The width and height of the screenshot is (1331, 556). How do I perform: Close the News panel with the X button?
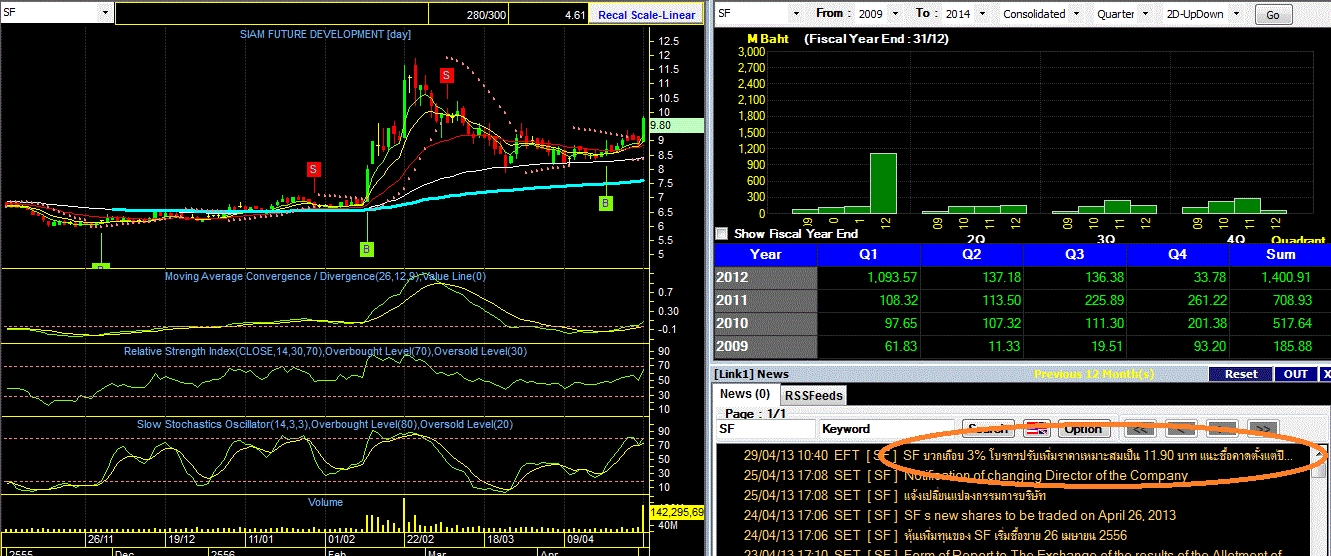point(1326,374)
